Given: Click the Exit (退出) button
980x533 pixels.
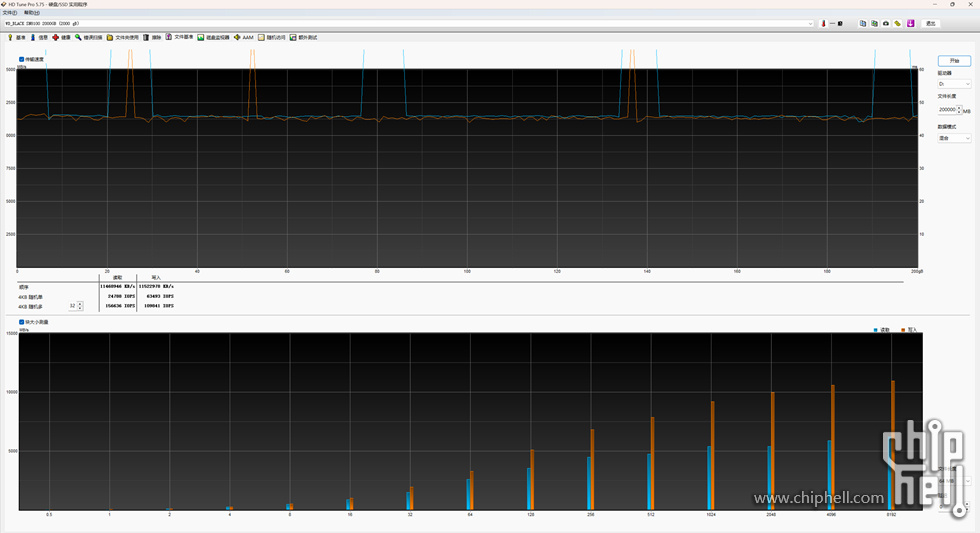Looking at the screenshot, I should pos(931,24).
